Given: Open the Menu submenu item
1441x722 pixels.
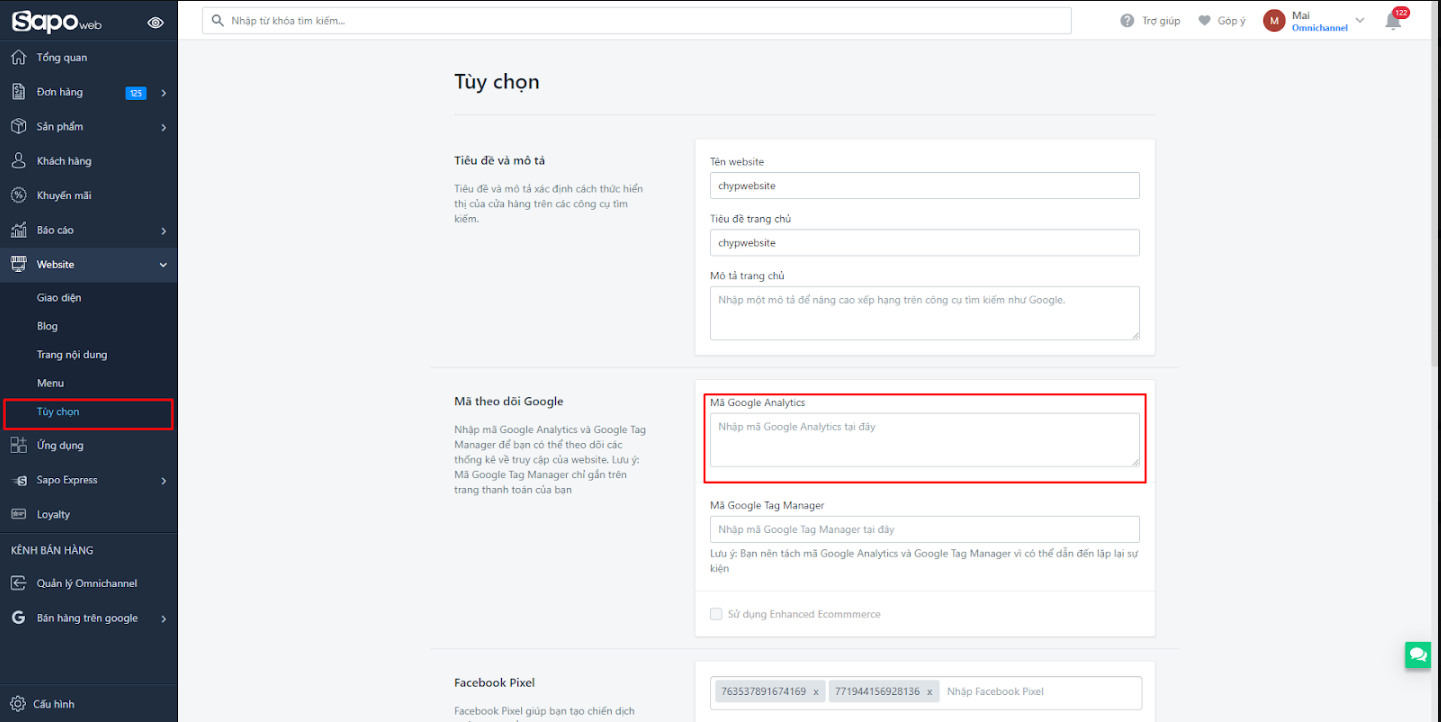Looking at the screenshot, I should pyautogui.click(x=50, y=383).
